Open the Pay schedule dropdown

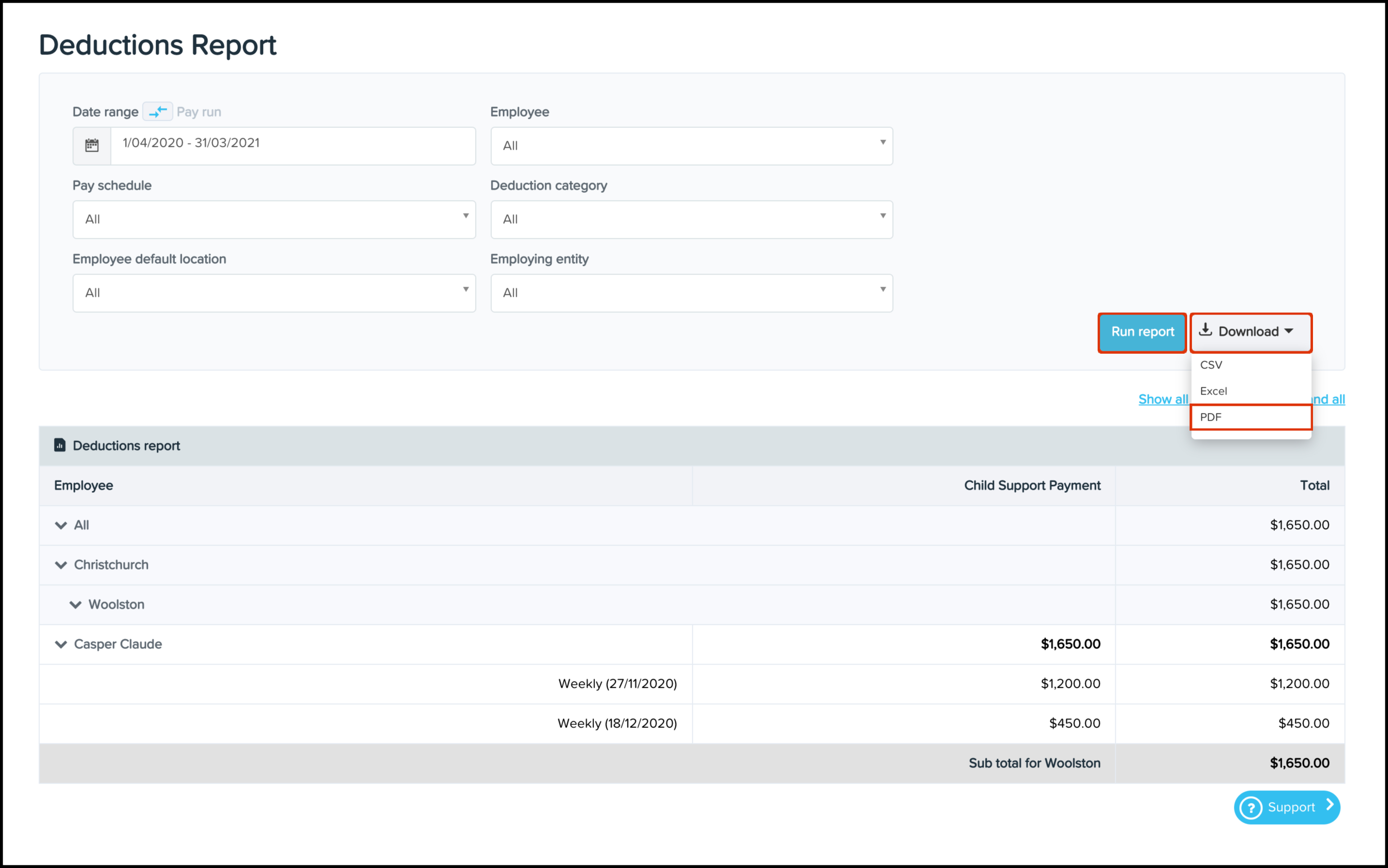pos(274,219)
